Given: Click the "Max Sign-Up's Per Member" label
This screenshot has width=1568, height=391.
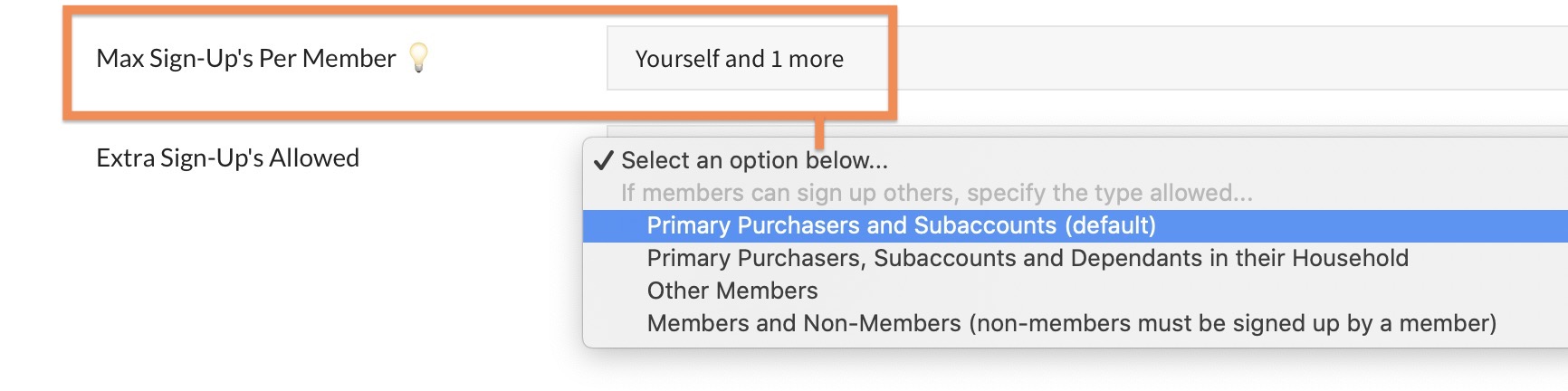Looking at the screenshot, I should [x=246, y=59].
